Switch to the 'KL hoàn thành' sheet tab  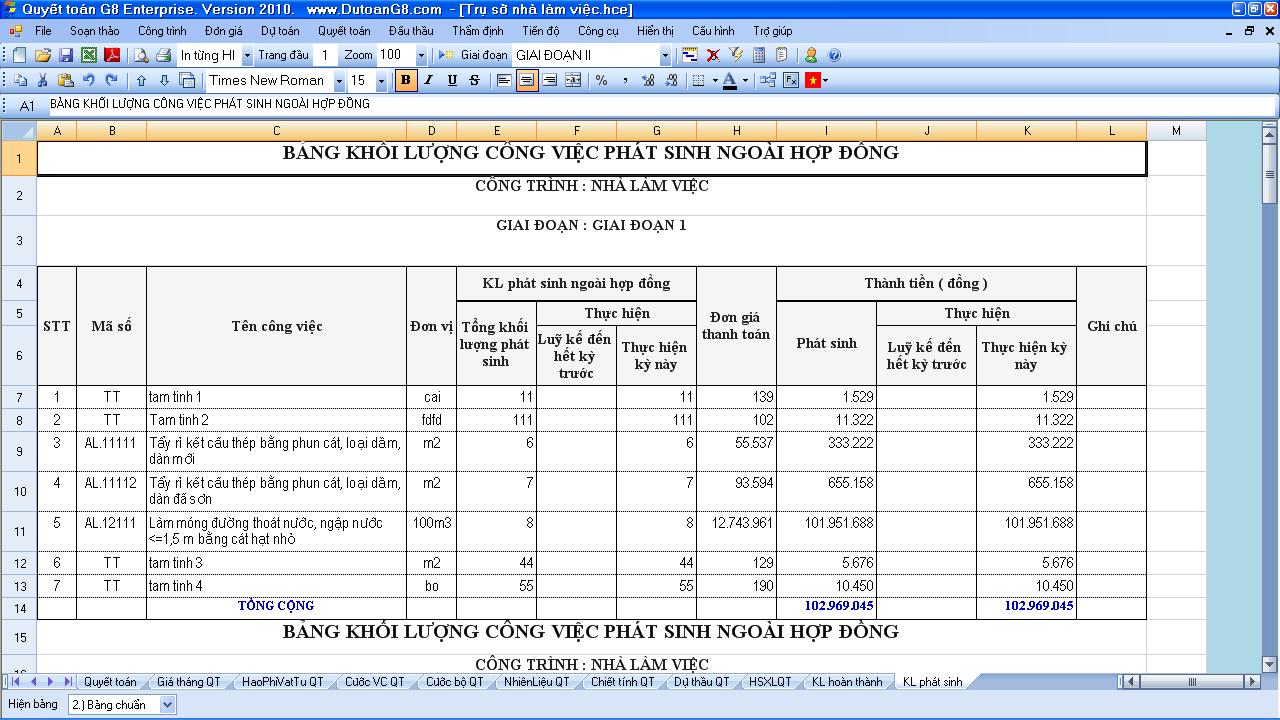pos(847,682)
